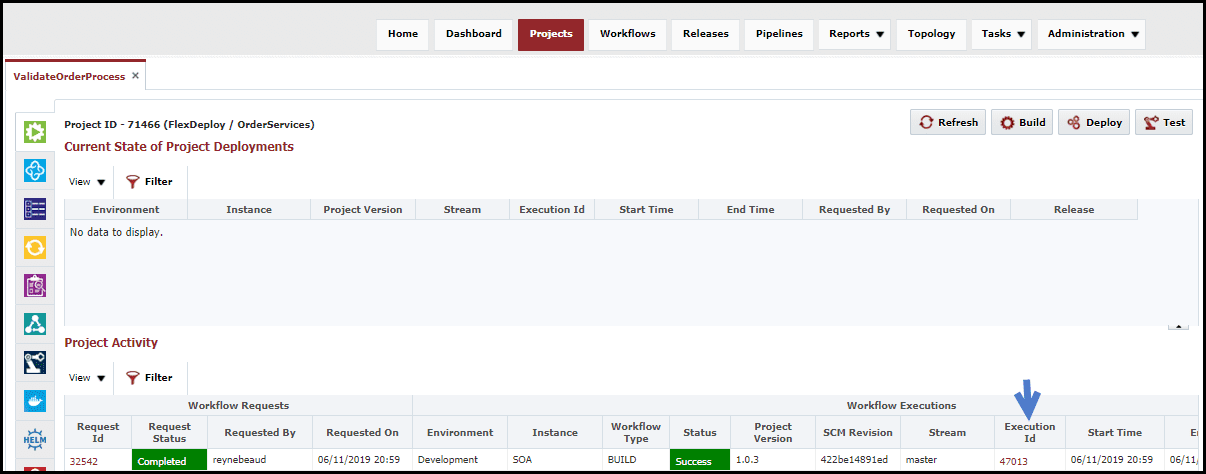The image size is (1206, 474).
Task: Open the teal triangle nodes sidebar icon
Action: tap(35, 324)
